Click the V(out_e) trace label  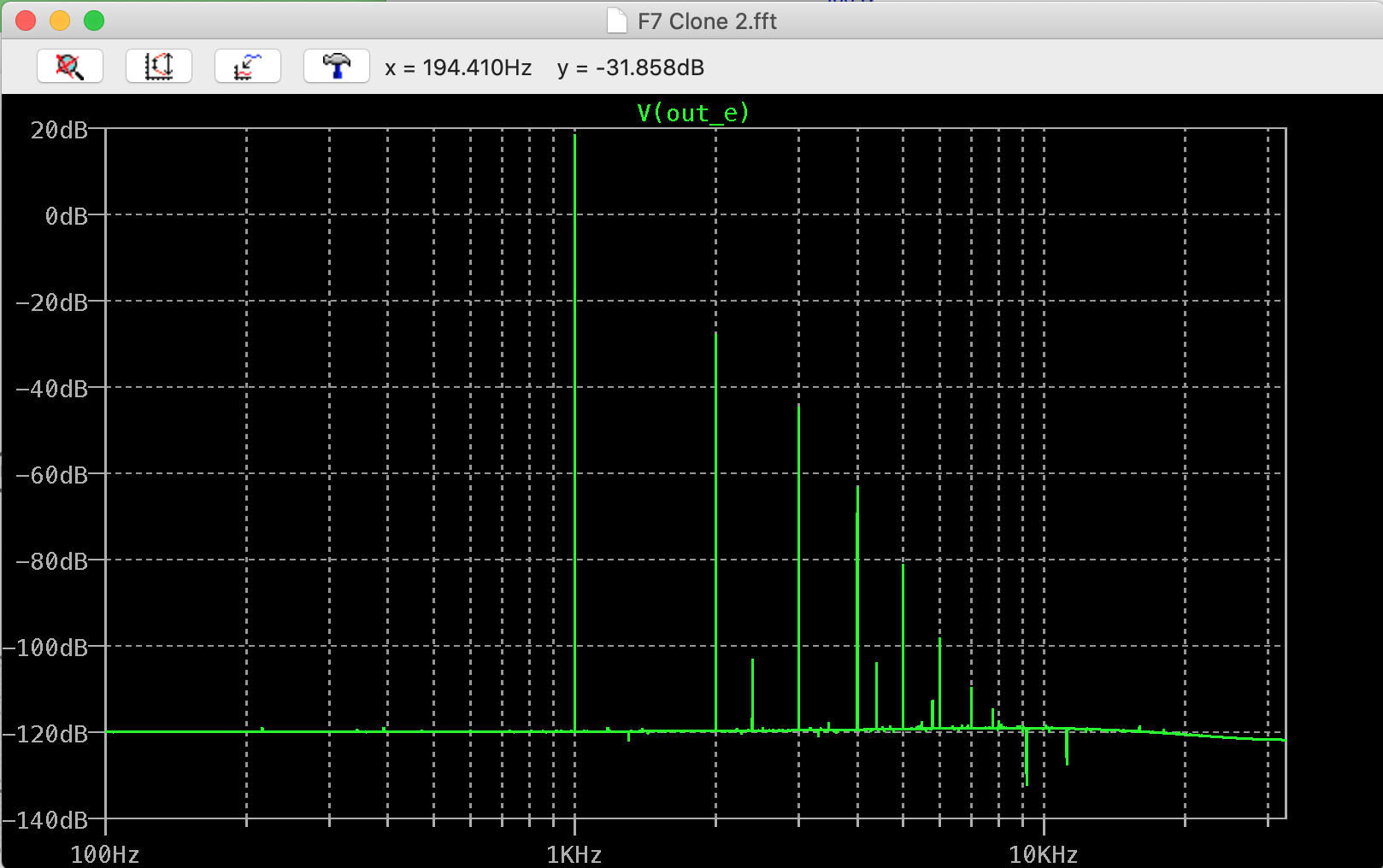click(693, 113)
